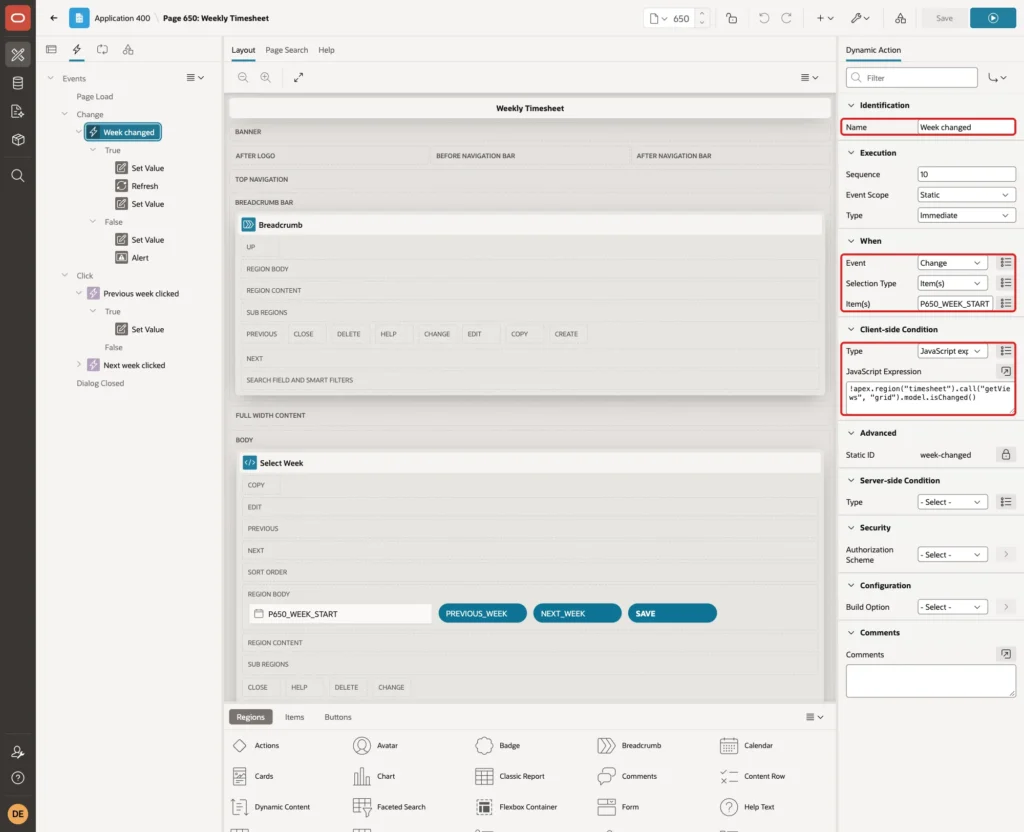Image resolution: width=1024 pixels, height=832 pixels.
Task: Expand the layout to full screen
Action: pyautogui.click(x=298, y=78)
